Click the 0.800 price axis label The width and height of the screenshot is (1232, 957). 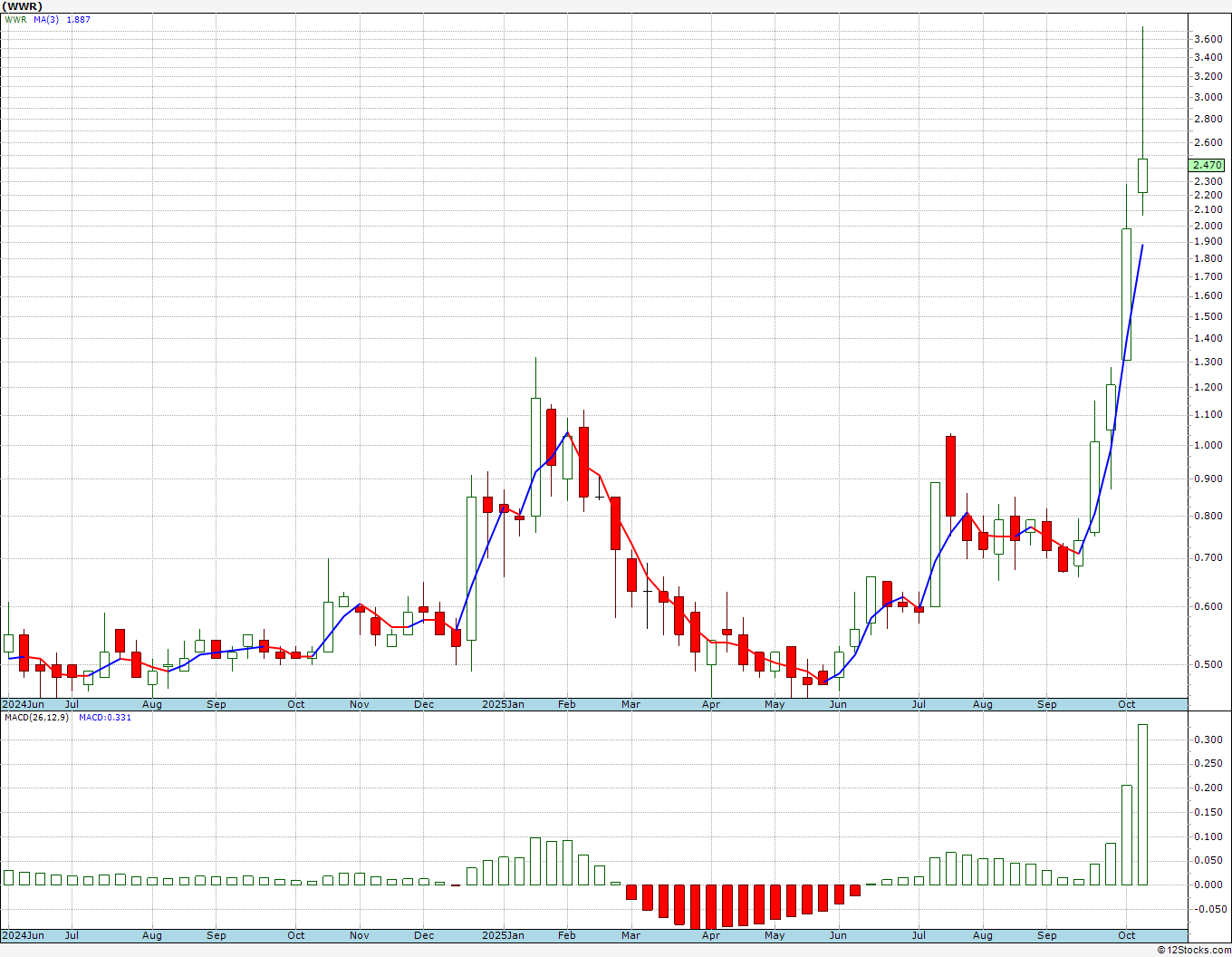1208,516
